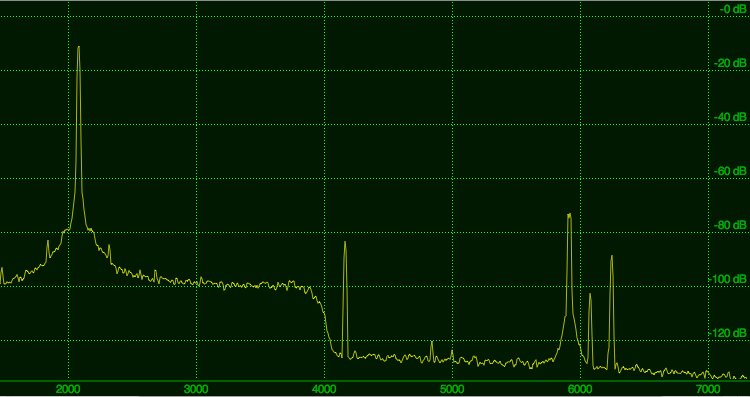Click the -0 dB level label
The height and width of the screenshot is (397, 750).
coord(732,9)
